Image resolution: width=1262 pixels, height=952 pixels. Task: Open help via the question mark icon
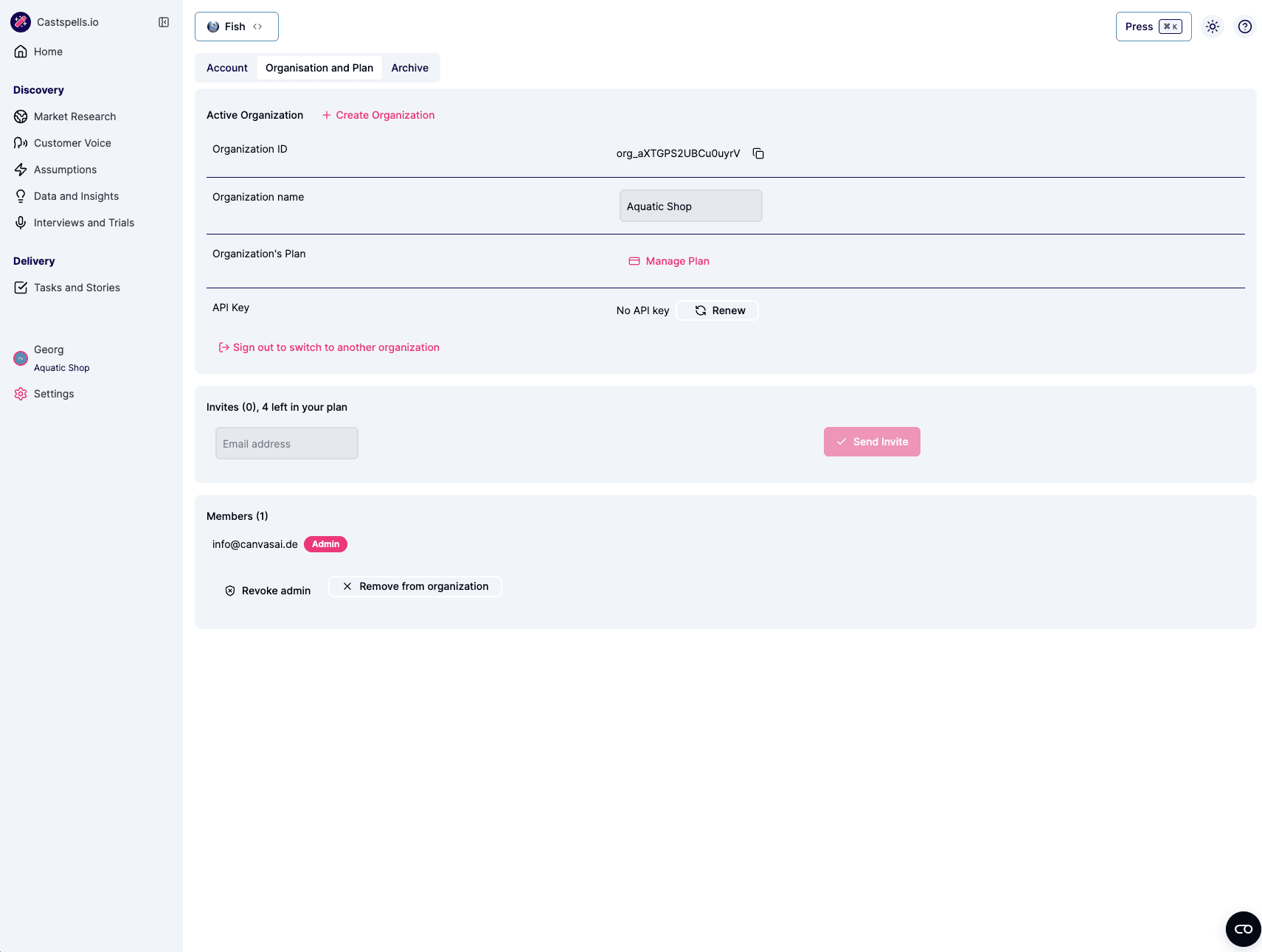point(1245,26)
